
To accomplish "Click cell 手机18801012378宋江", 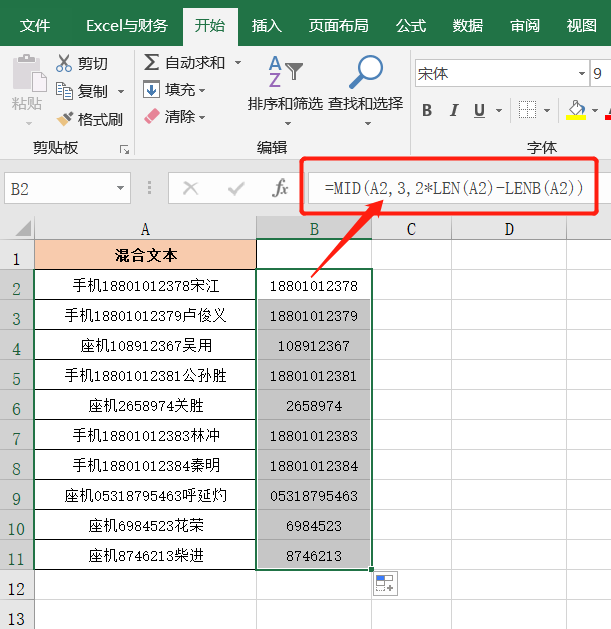I will click(x=145, y=285).
